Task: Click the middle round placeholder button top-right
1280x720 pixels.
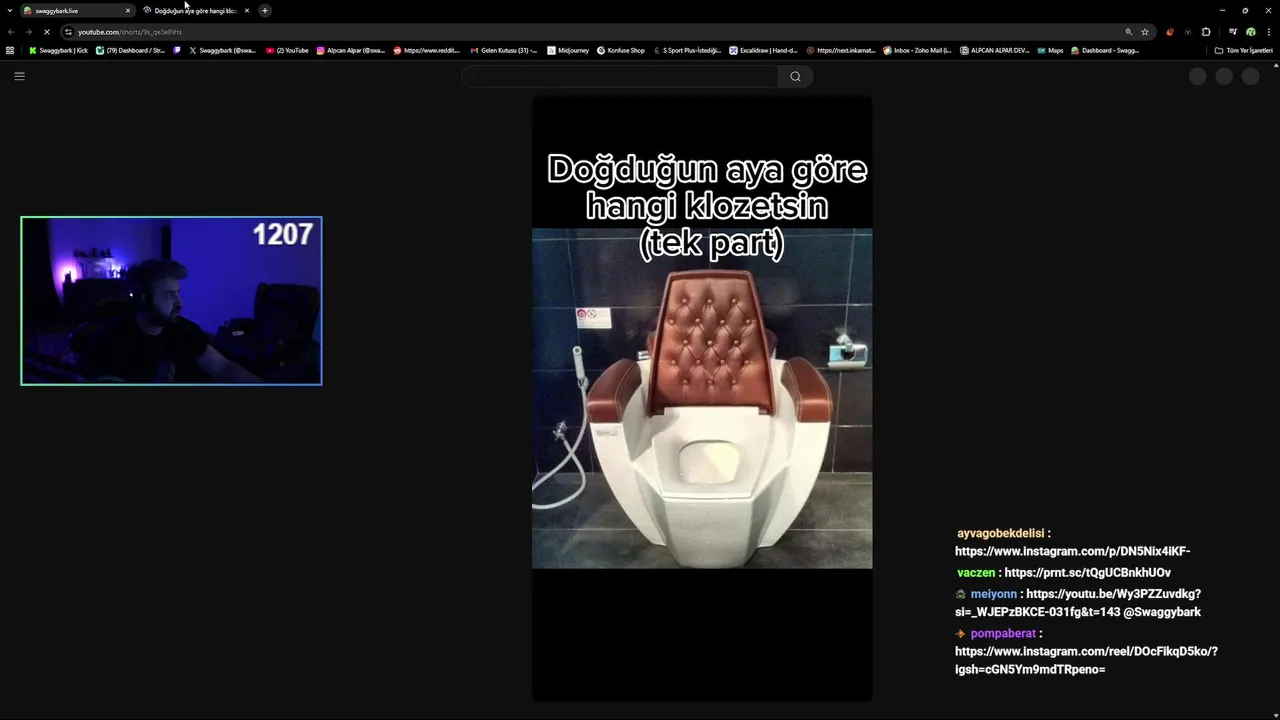Action: (1224, 76)
